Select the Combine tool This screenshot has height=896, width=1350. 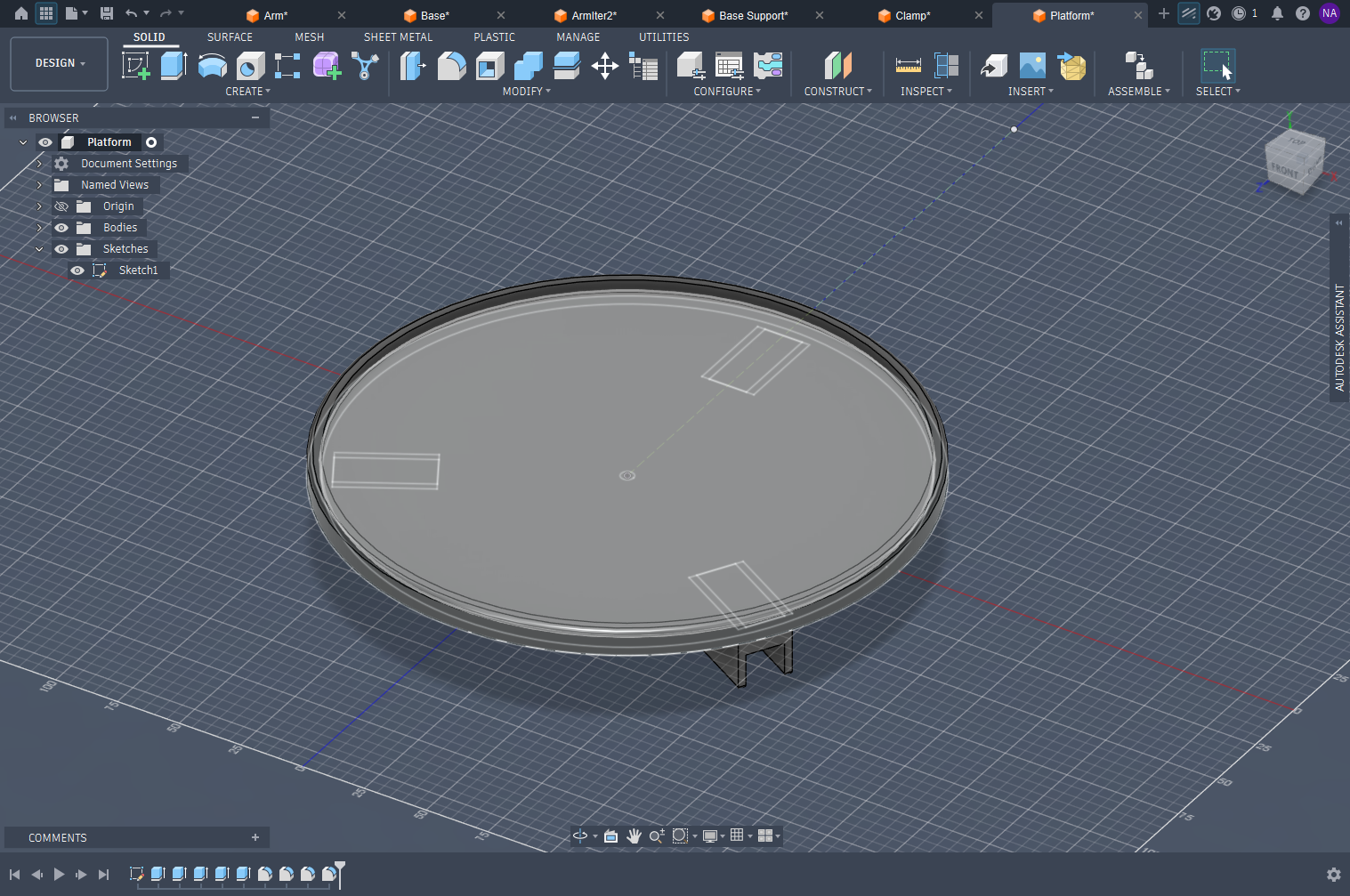pos(528,66)
